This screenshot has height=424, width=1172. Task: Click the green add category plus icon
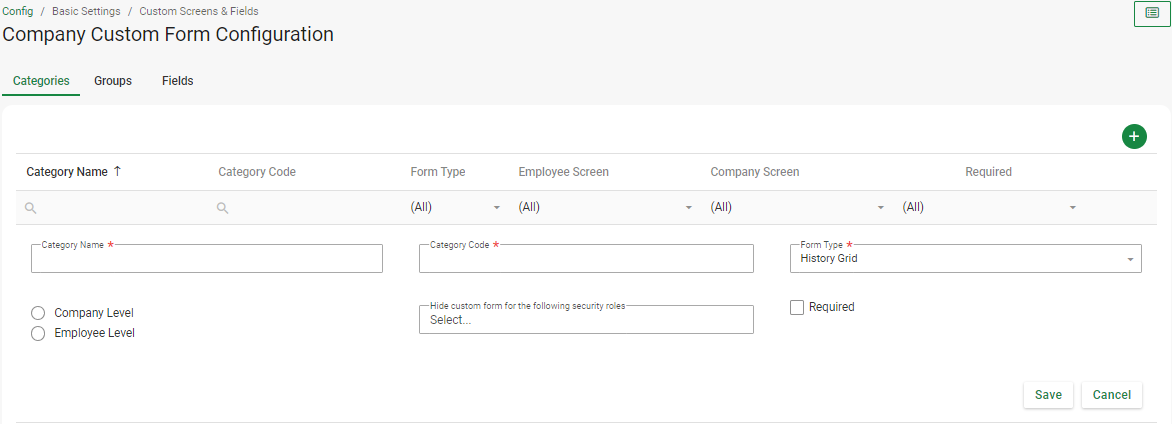tap(1134, 136)
